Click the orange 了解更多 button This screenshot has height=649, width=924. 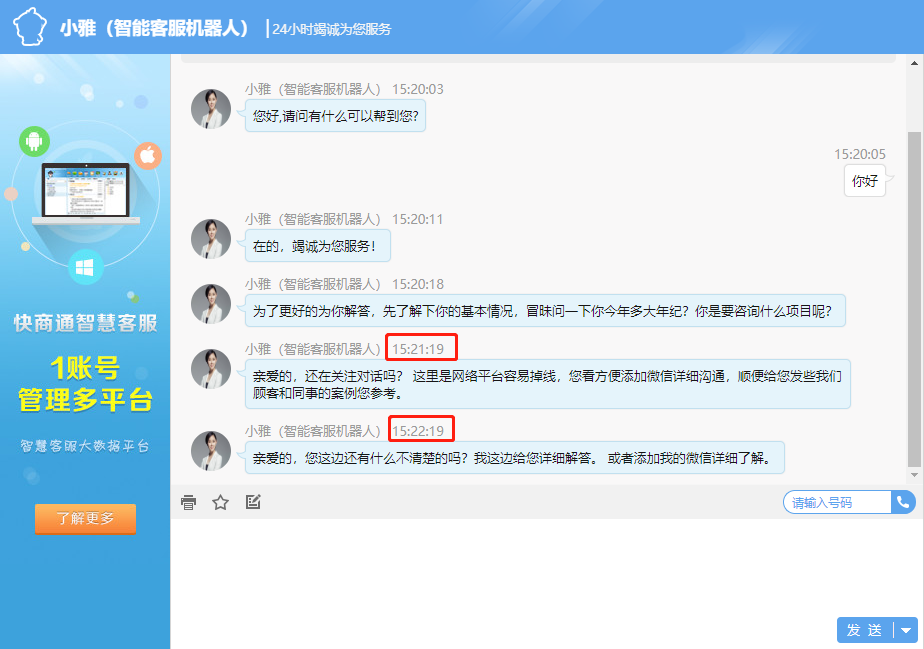[x=85, y=519]
